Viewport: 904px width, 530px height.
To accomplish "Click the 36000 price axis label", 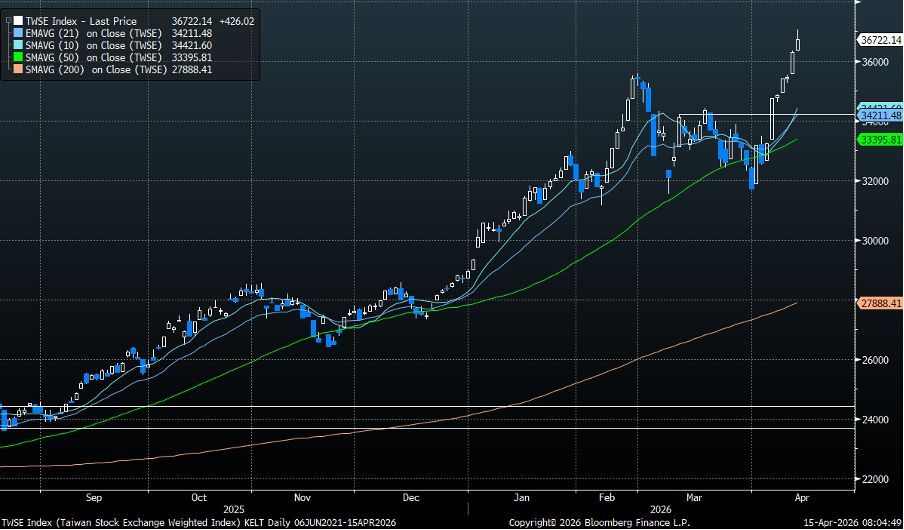I will [x=873, y=62].
